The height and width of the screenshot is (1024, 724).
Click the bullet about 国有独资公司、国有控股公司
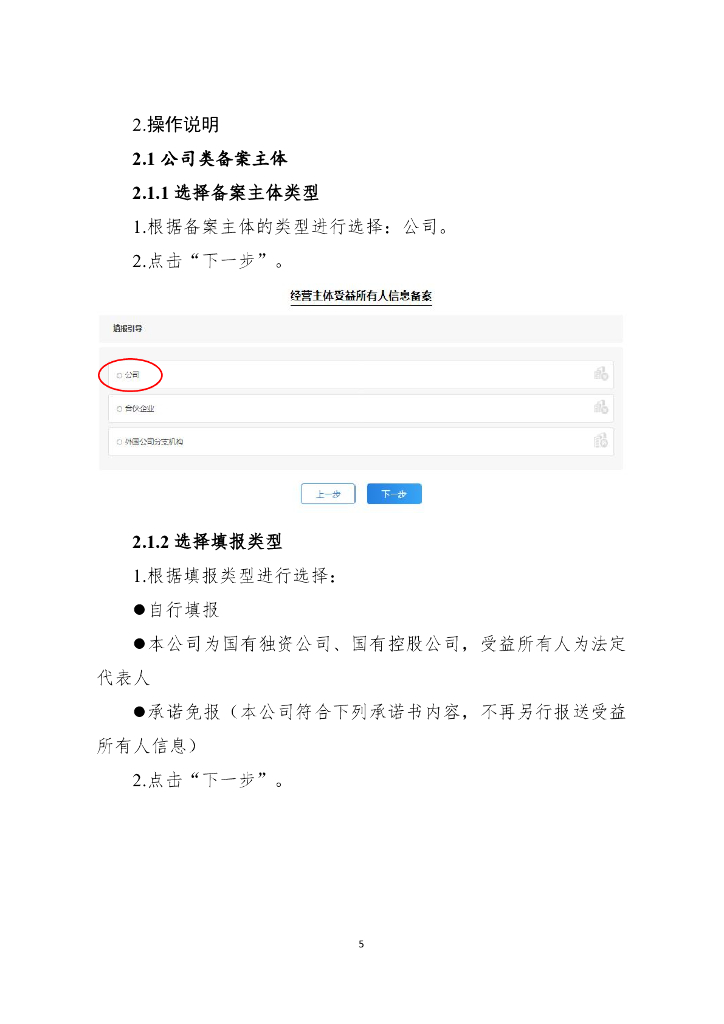coord(361,661)
